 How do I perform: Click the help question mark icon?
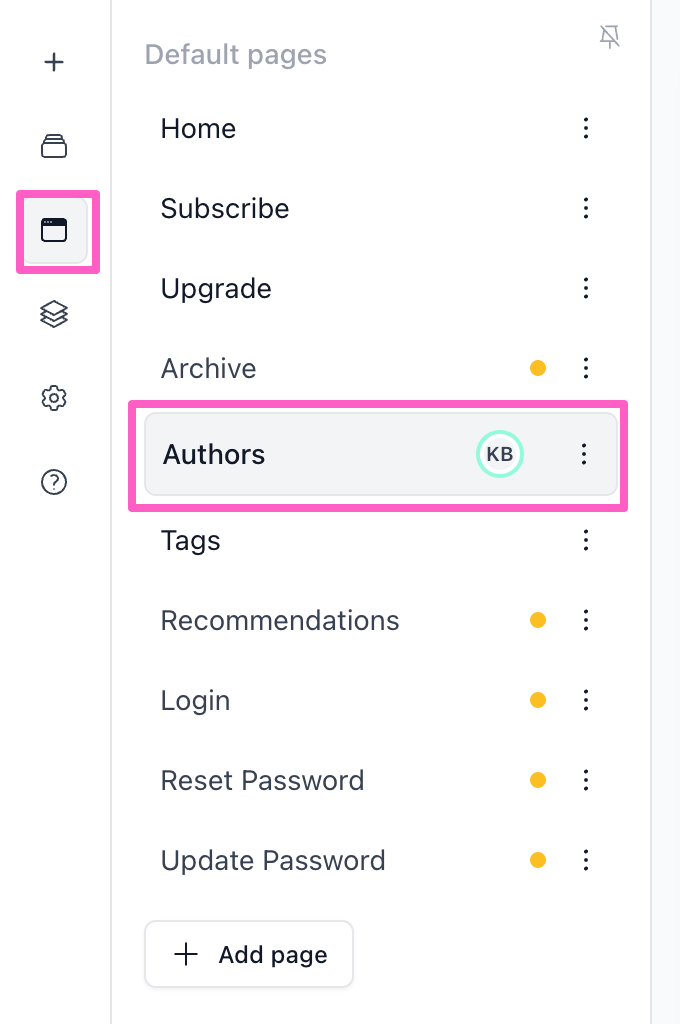click(54, 483)
